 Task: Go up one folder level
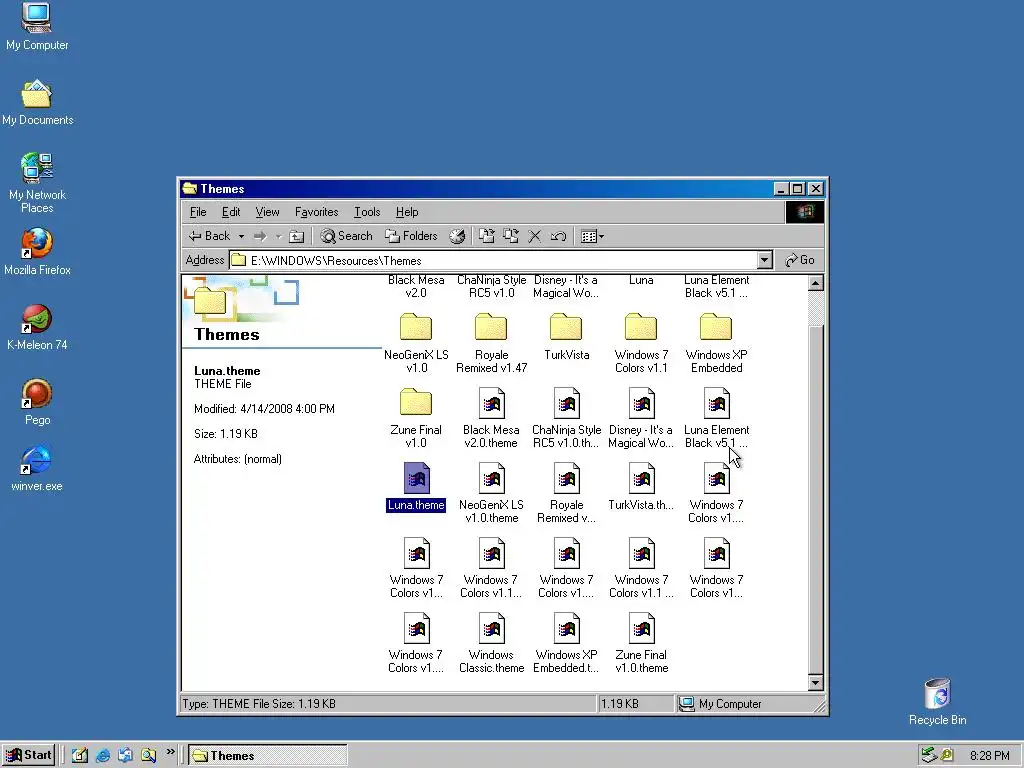[296, 236]
